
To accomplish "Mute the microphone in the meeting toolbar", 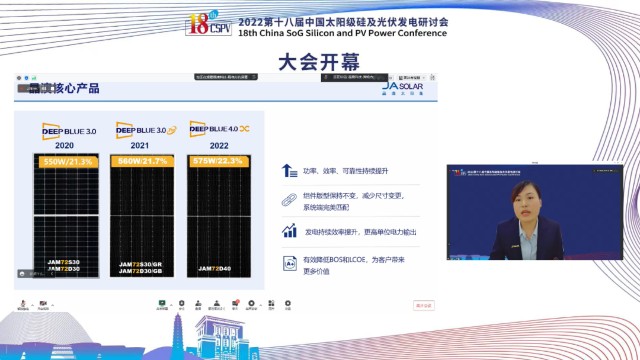I will 23,304.
